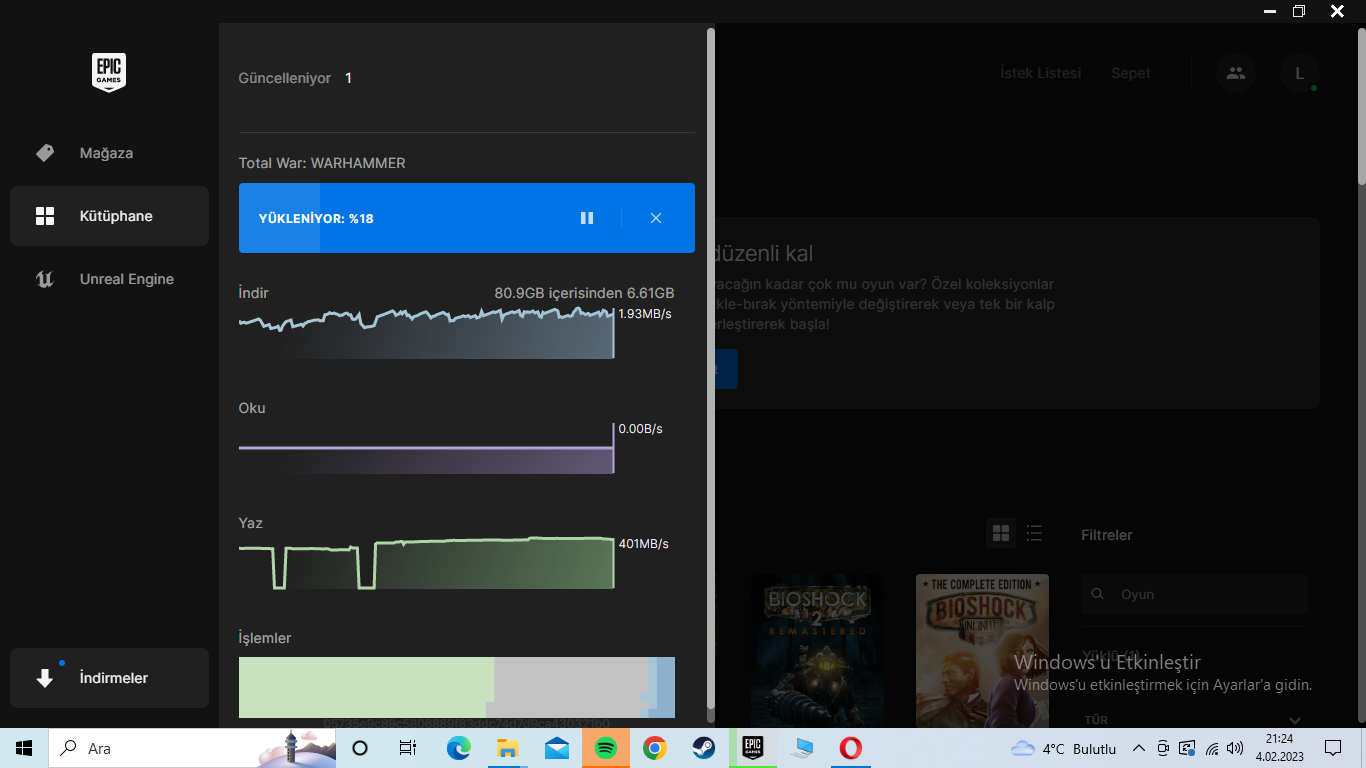Click the İşlemler operations chart
Viewport: 1366px width, 768px height.
(x=457, y=687)
